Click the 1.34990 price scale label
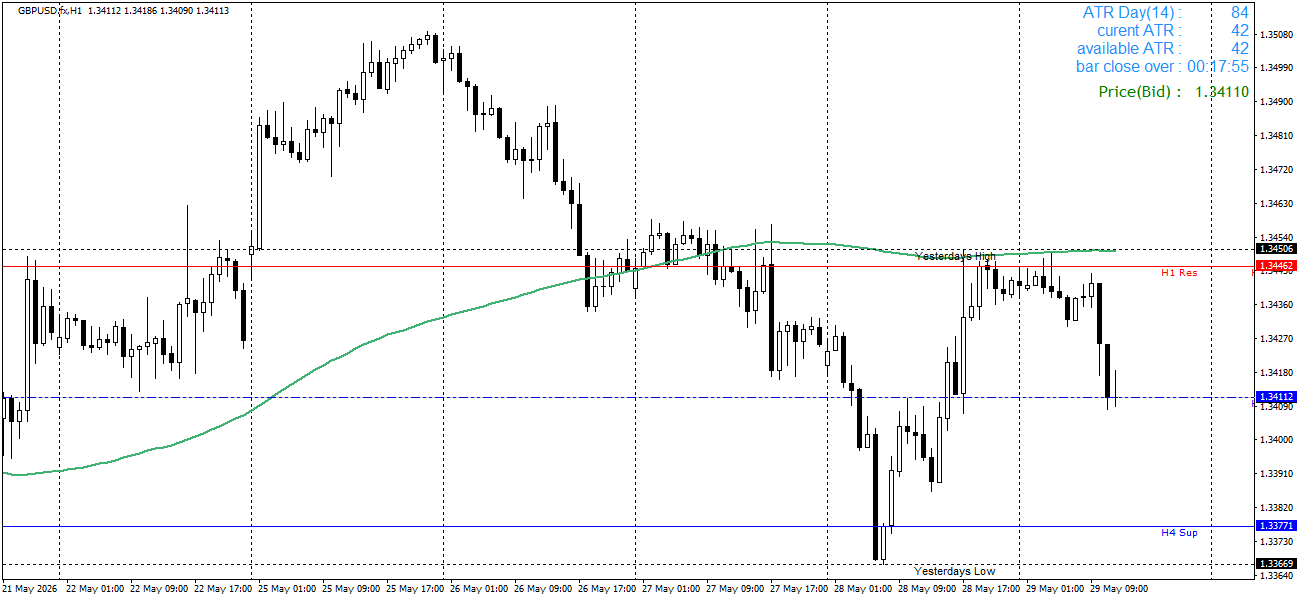This screenshot has height=600, width=1300. coord(1277,68)
